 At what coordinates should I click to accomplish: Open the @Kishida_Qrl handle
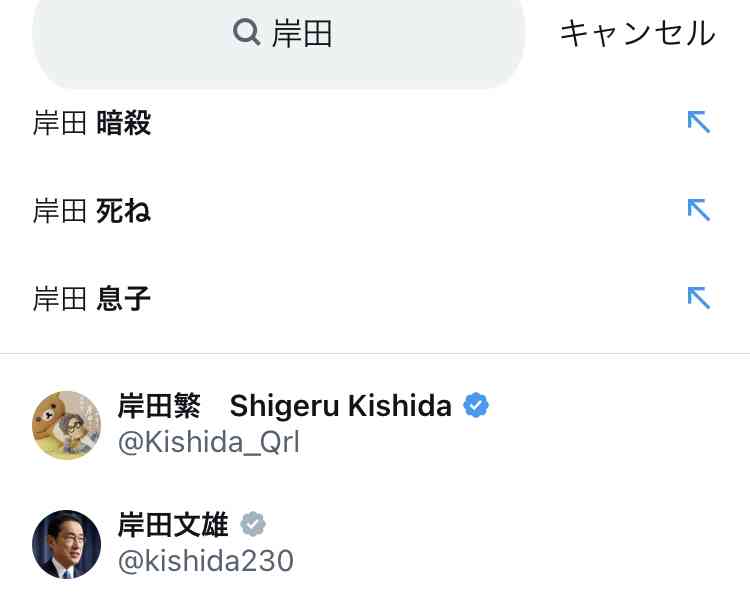click(209, 442)
